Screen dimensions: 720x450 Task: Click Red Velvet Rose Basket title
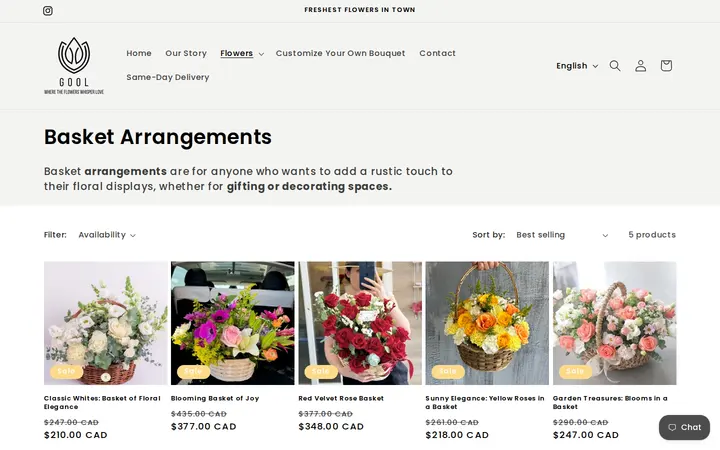(341, 399)
